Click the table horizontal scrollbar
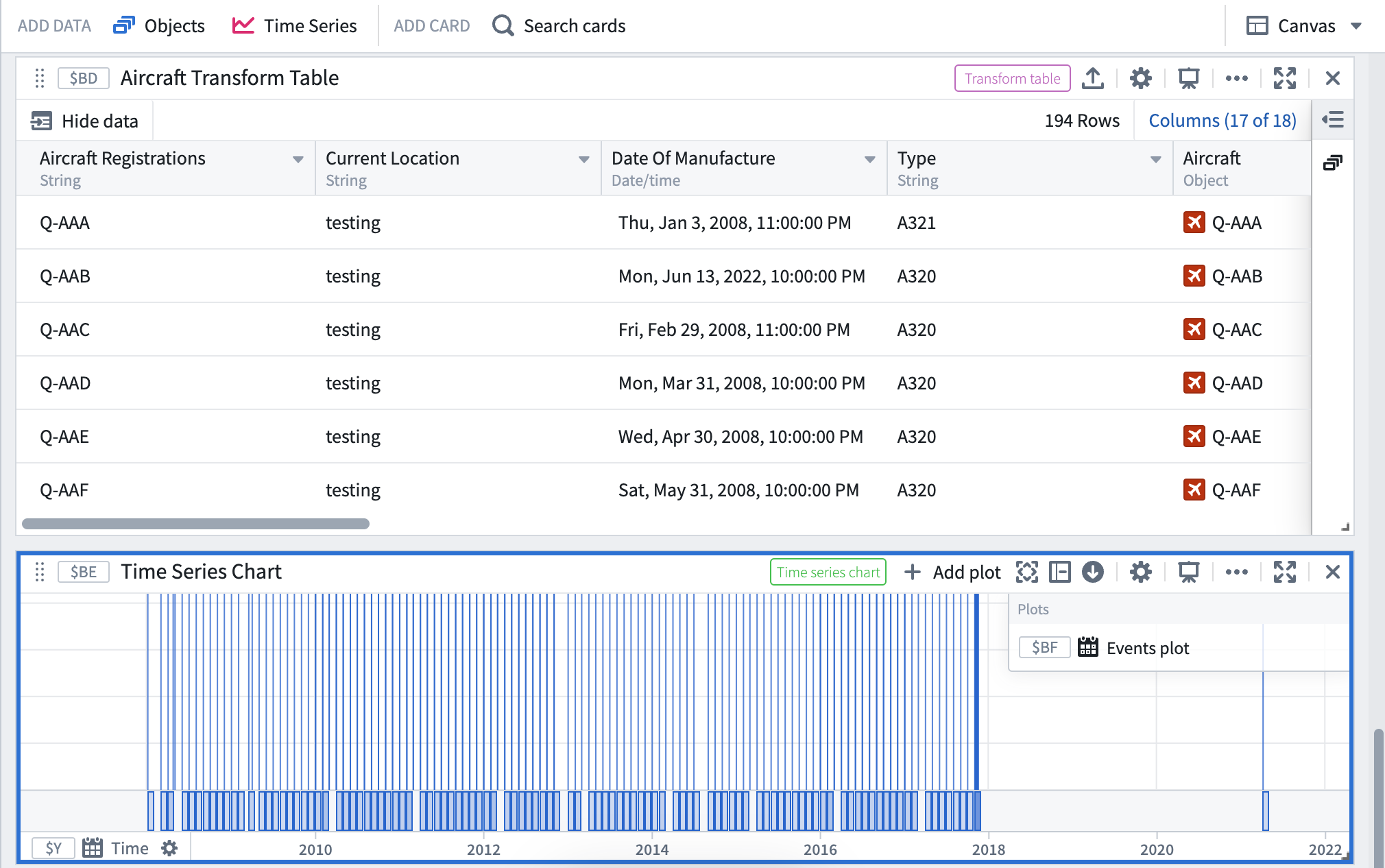Viewport: 1385px width, 868px height. [195, 524]
